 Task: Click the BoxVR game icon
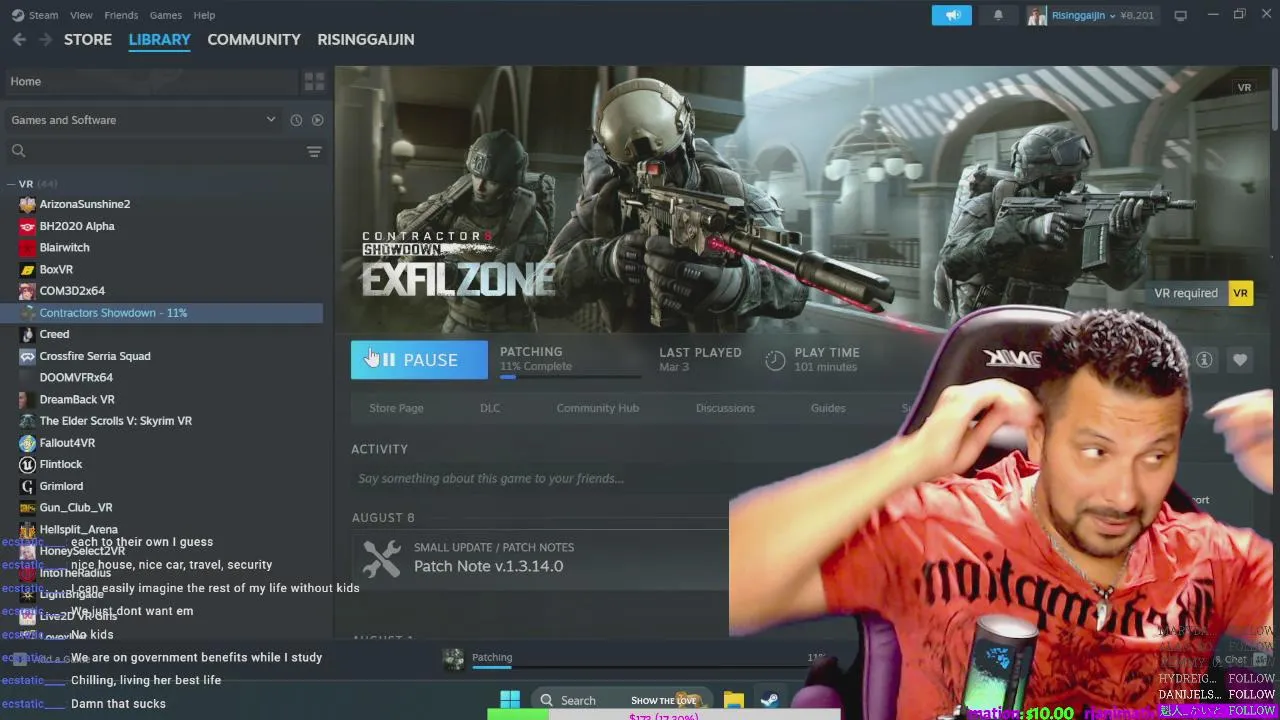point(27,269)
